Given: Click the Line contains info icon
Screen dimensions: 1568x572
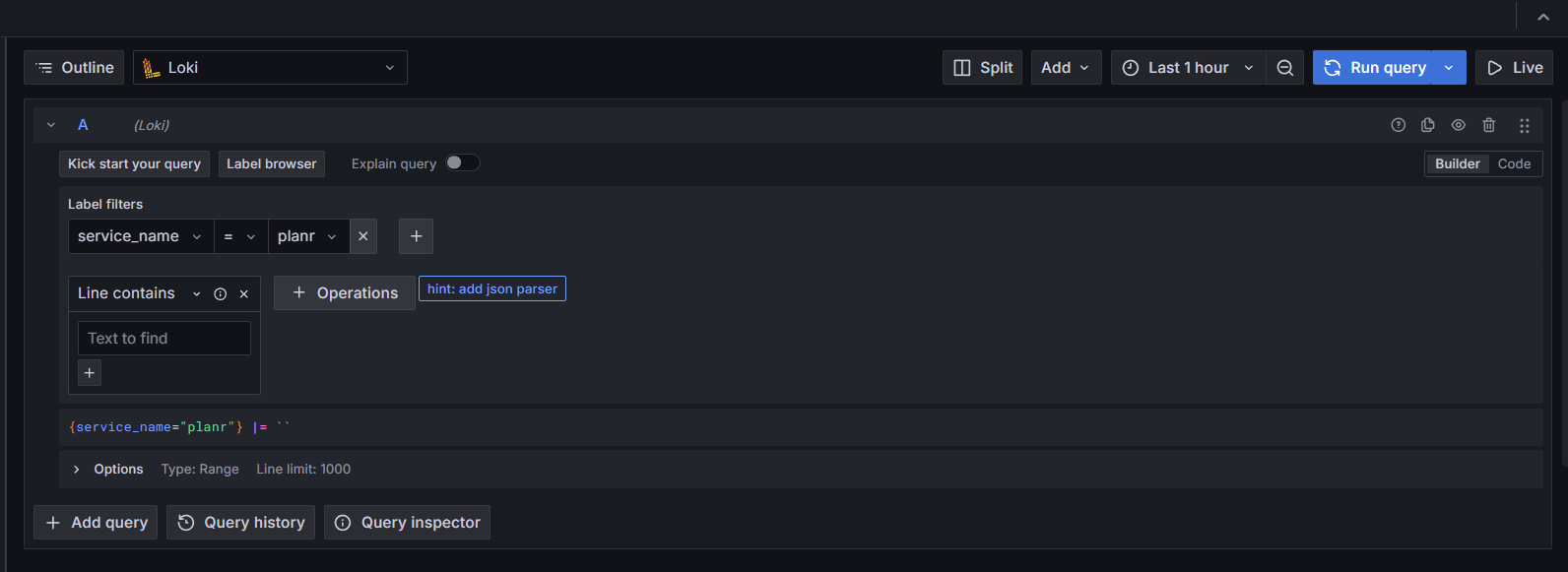Looking at the screenshot, I should (x=221, y=293).
